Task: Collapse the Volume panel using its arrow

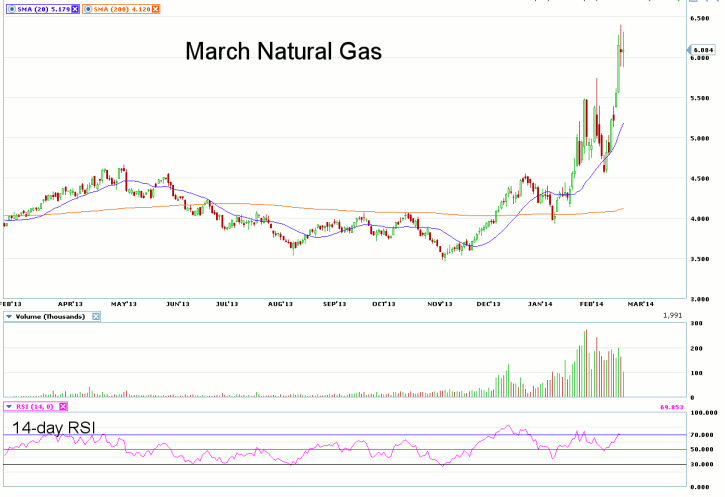Action: click(x=9, y=316)
